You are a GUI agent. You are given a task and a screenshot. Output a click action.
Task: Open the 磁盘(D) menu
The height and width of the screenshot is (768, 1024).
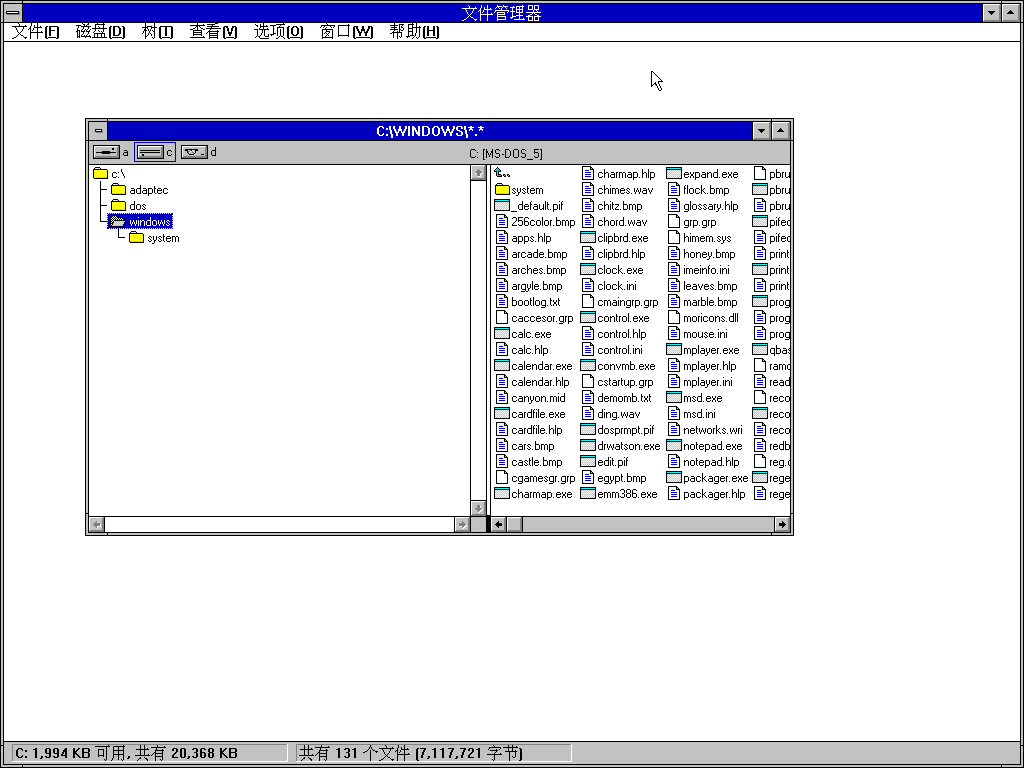(100, 32)
